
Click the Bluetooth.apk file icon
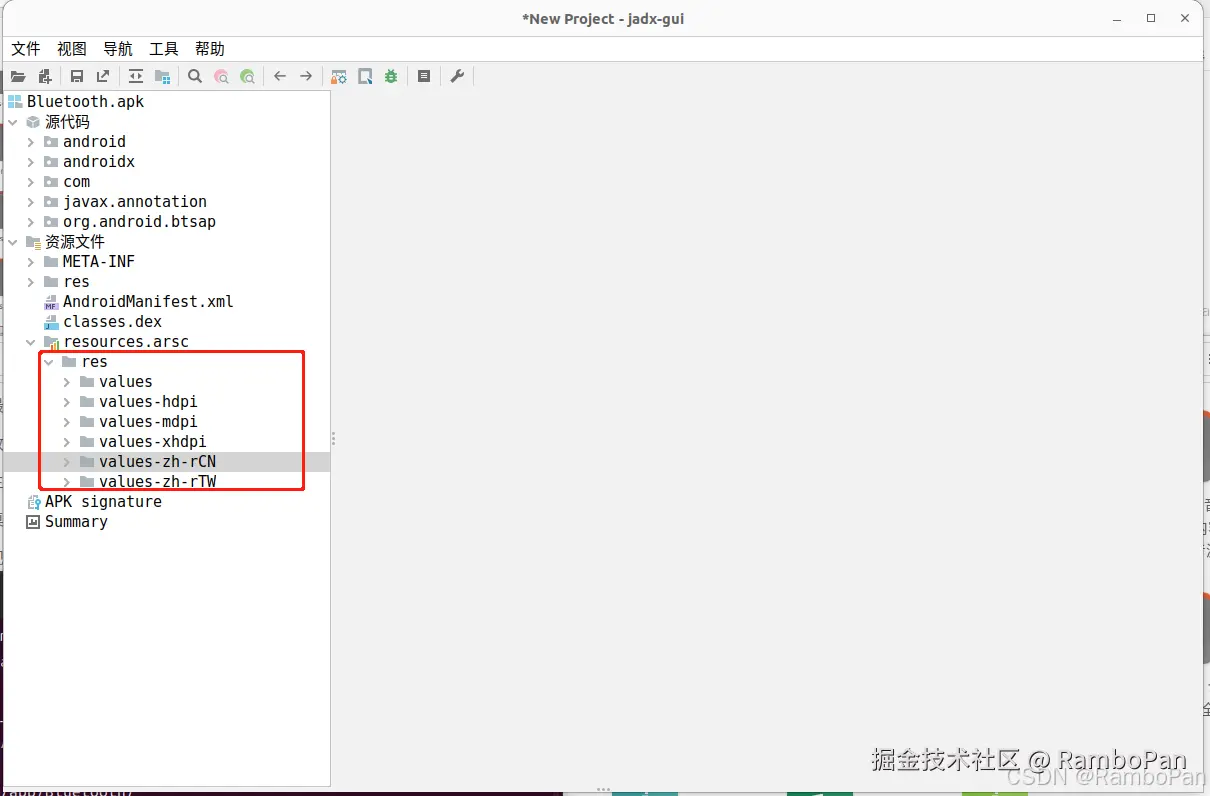point(15,102)
